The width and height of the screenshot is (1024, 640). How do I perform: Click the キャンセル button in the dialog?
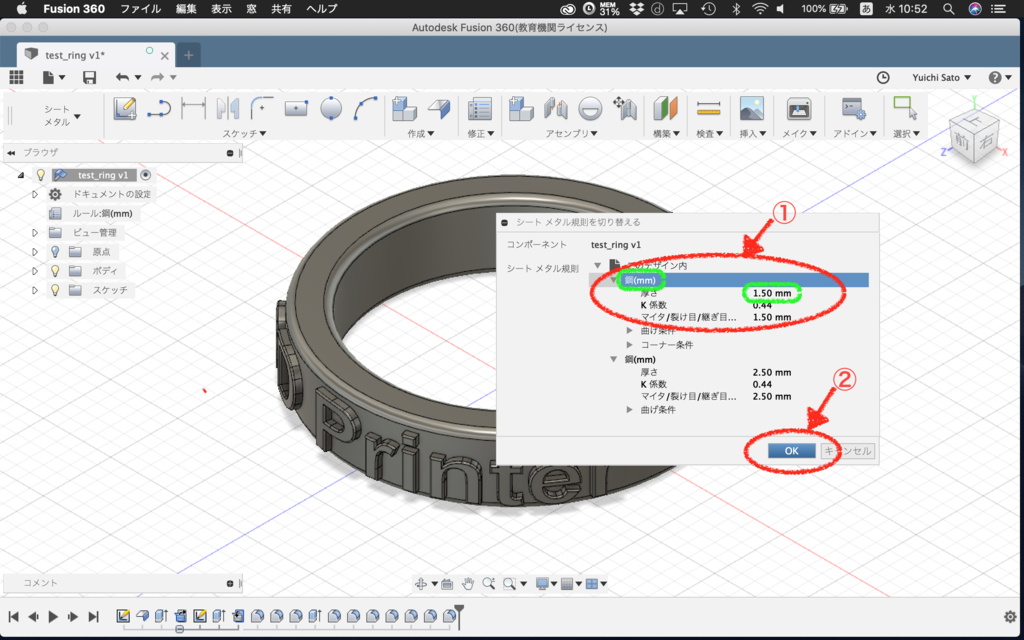tap(848, 451)
